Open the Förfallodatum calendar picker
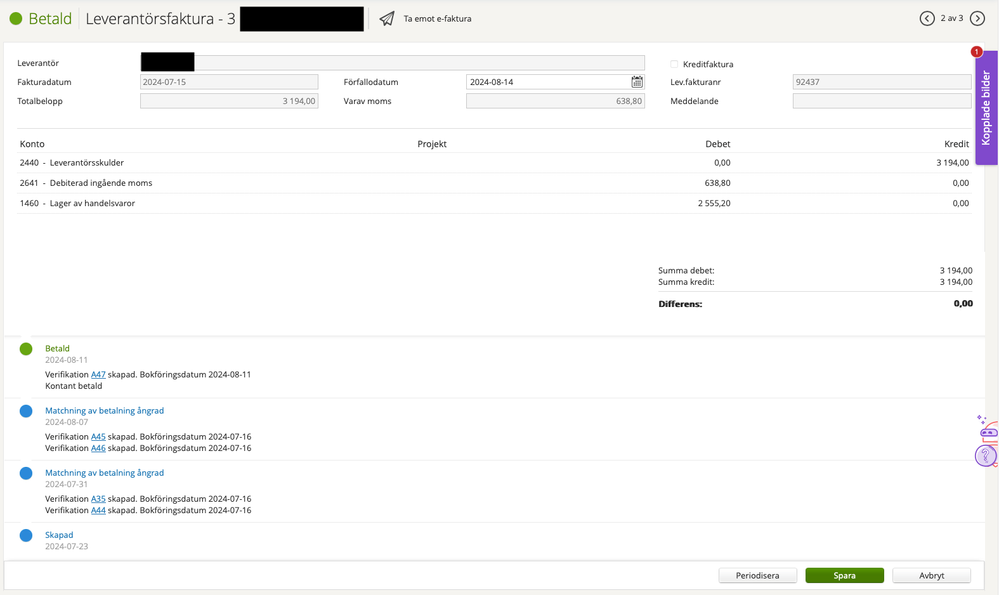The width and height of the screenshot is (999, 595). [636, 82]
